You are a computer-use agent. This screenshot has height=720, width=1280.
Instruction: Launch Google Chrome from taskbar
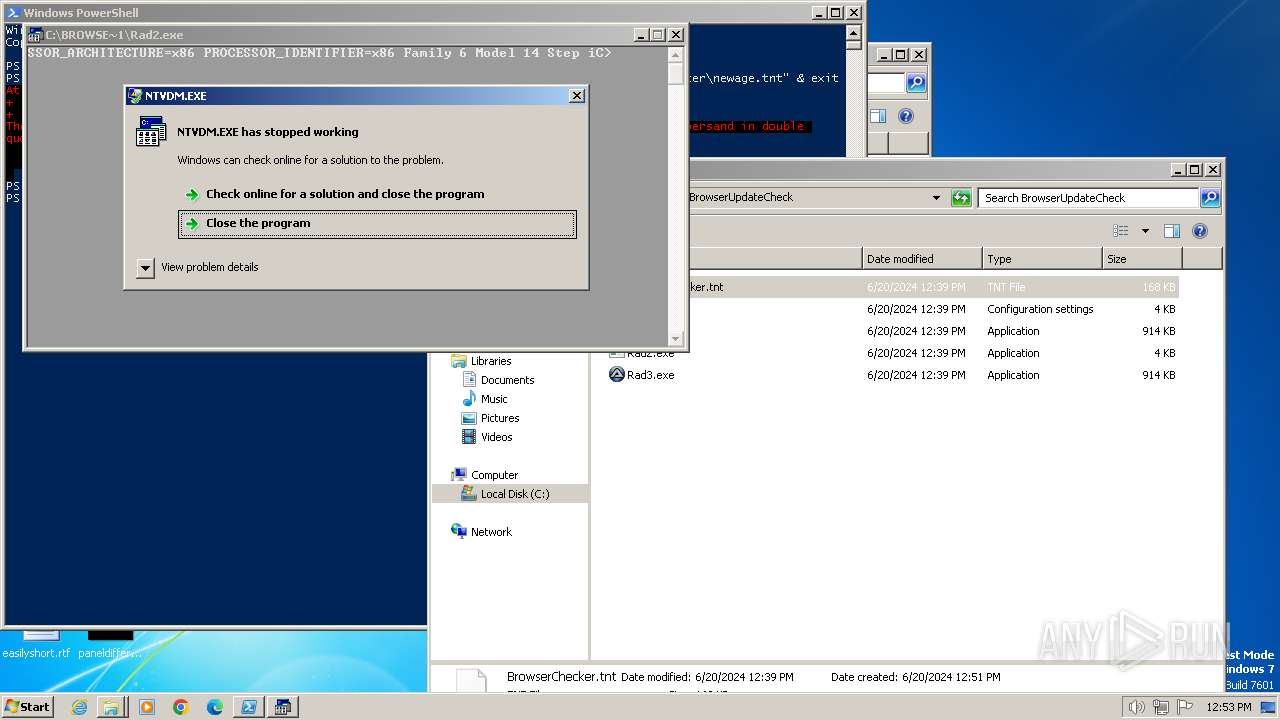click(181, 707)
